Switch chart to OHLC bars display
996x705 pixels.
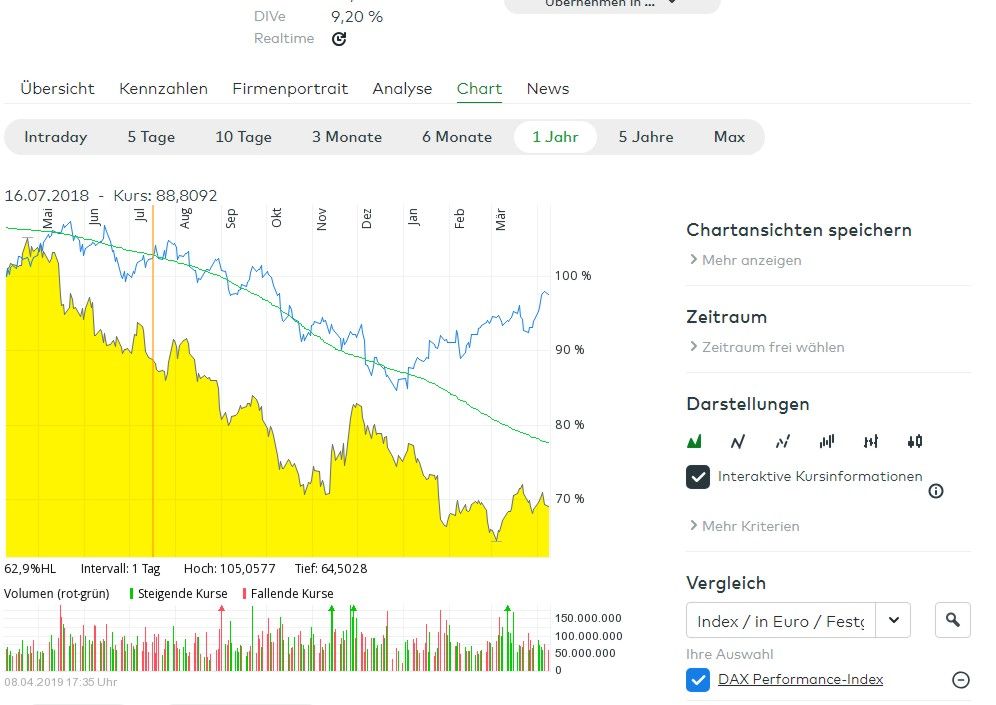[870, 440]
